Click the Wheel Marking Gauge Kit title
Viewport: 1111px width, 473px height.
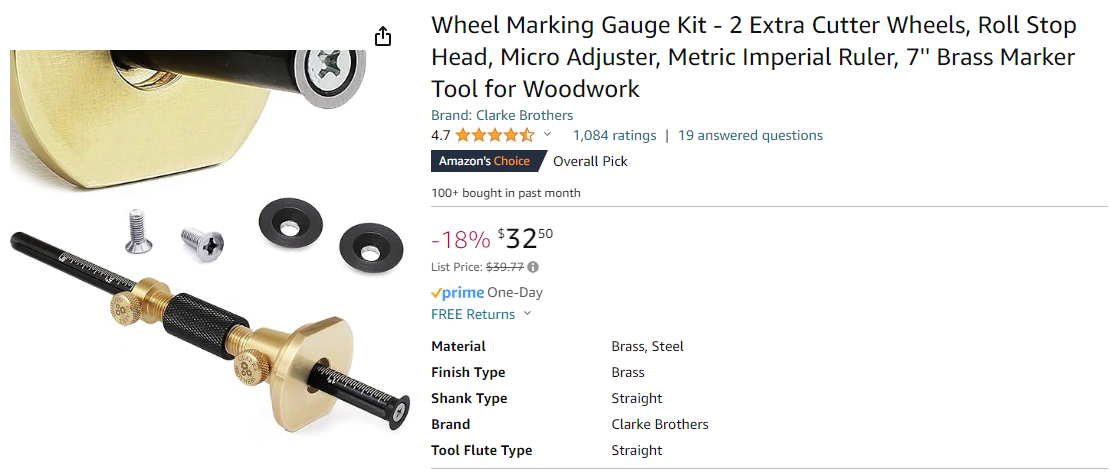coord(754,57)
